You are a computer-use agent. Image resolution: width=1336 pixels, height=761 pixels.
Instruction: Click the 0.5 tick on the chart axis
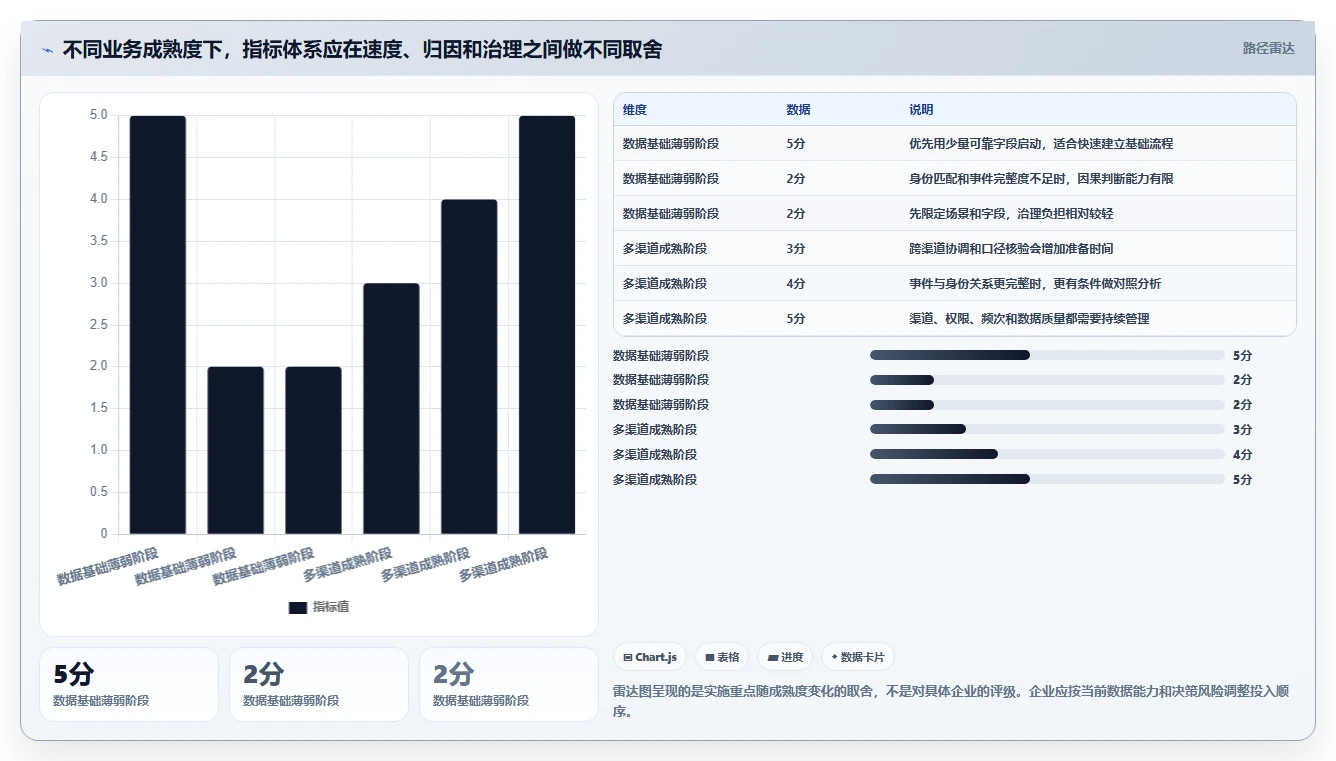point(98,492)
